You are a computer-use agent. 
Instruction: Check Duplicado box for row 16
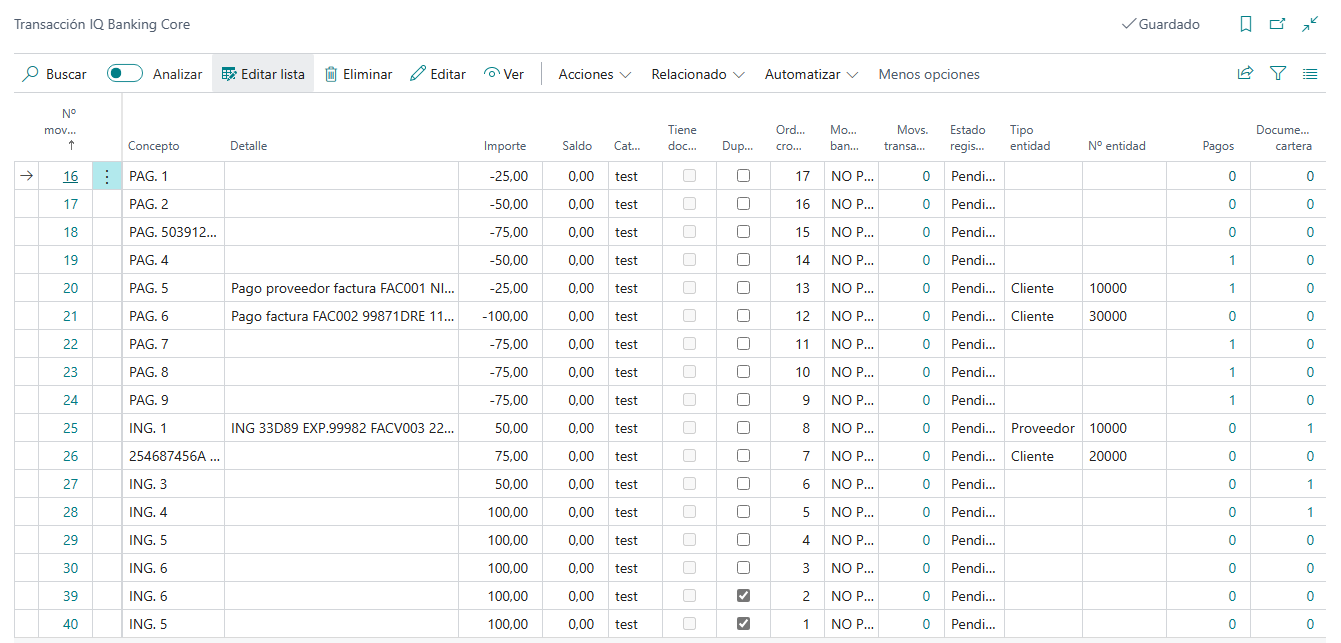pos(743,176)
